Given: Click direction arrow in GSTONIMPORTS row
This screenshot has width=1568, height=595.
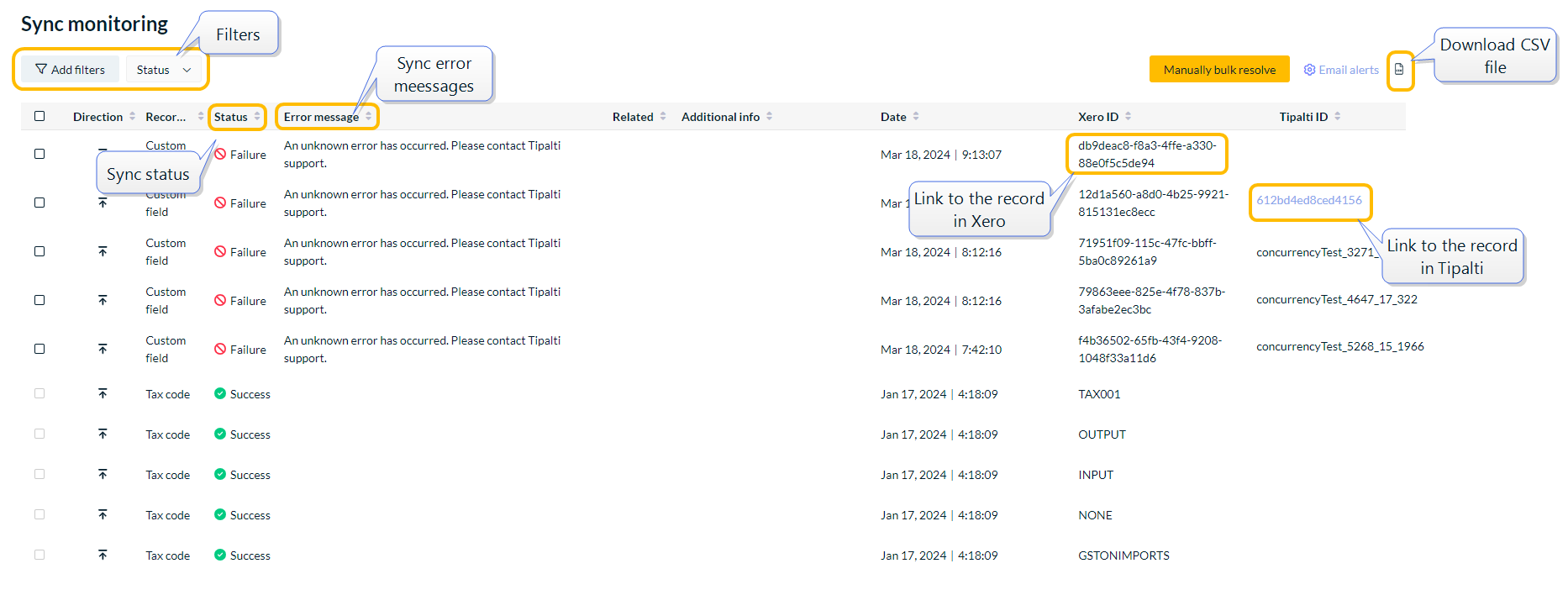Looking at the screenshot, I should 103,555.
